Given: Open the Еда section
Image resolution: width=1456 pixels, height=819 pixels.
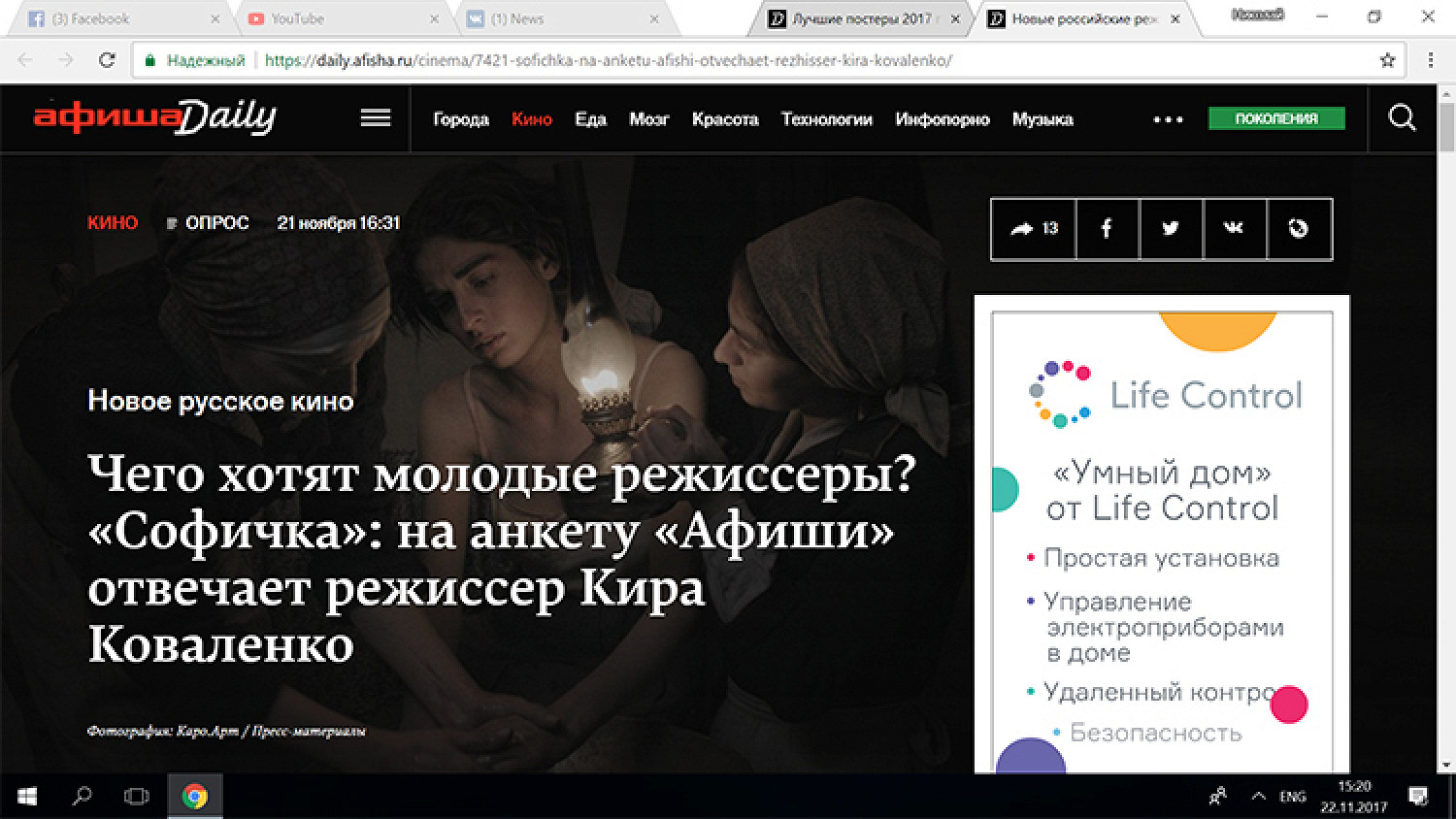Looking at the screenshot, I should click(590, 119).
